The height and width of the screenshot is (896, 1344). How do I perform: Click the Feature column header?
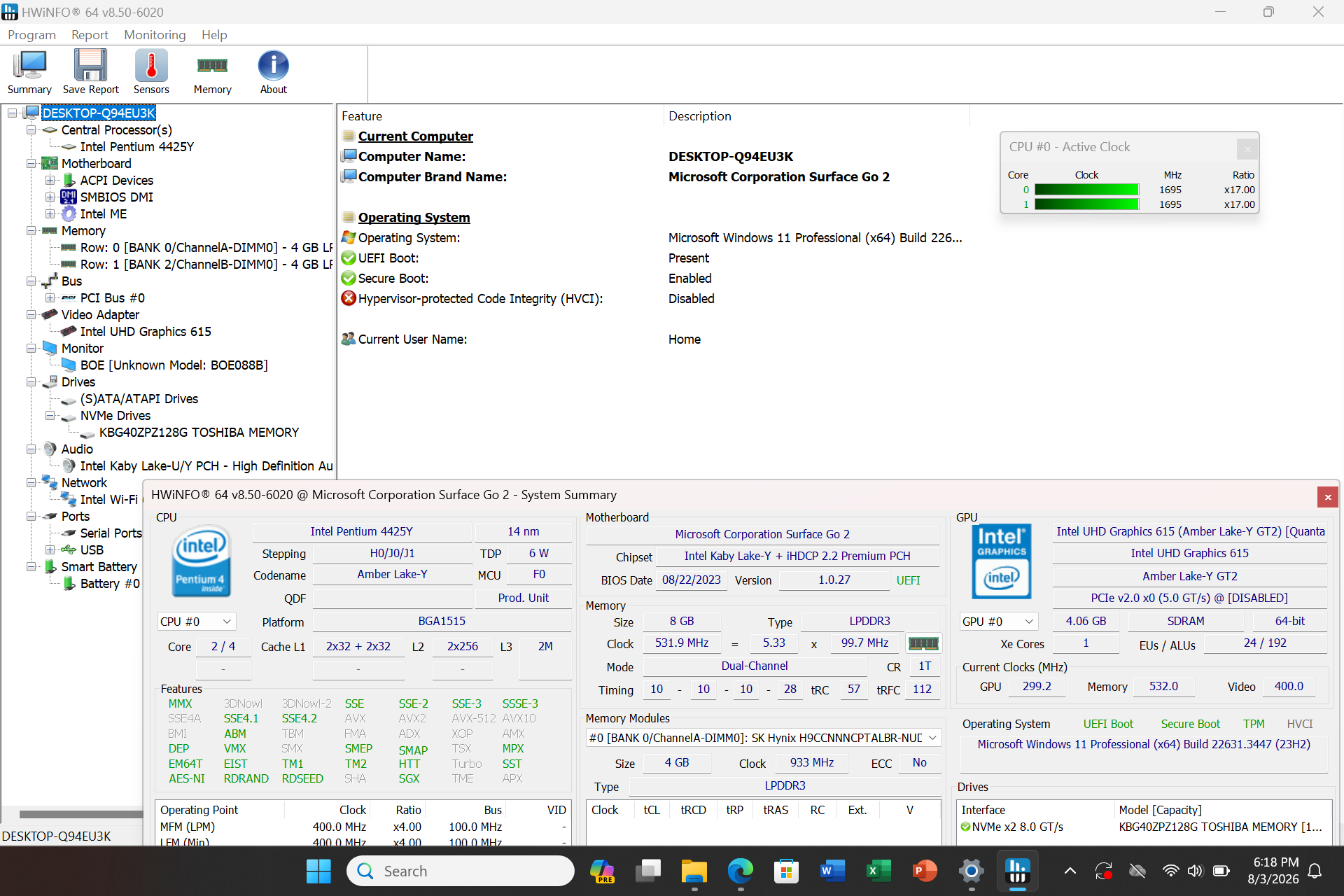500,116
